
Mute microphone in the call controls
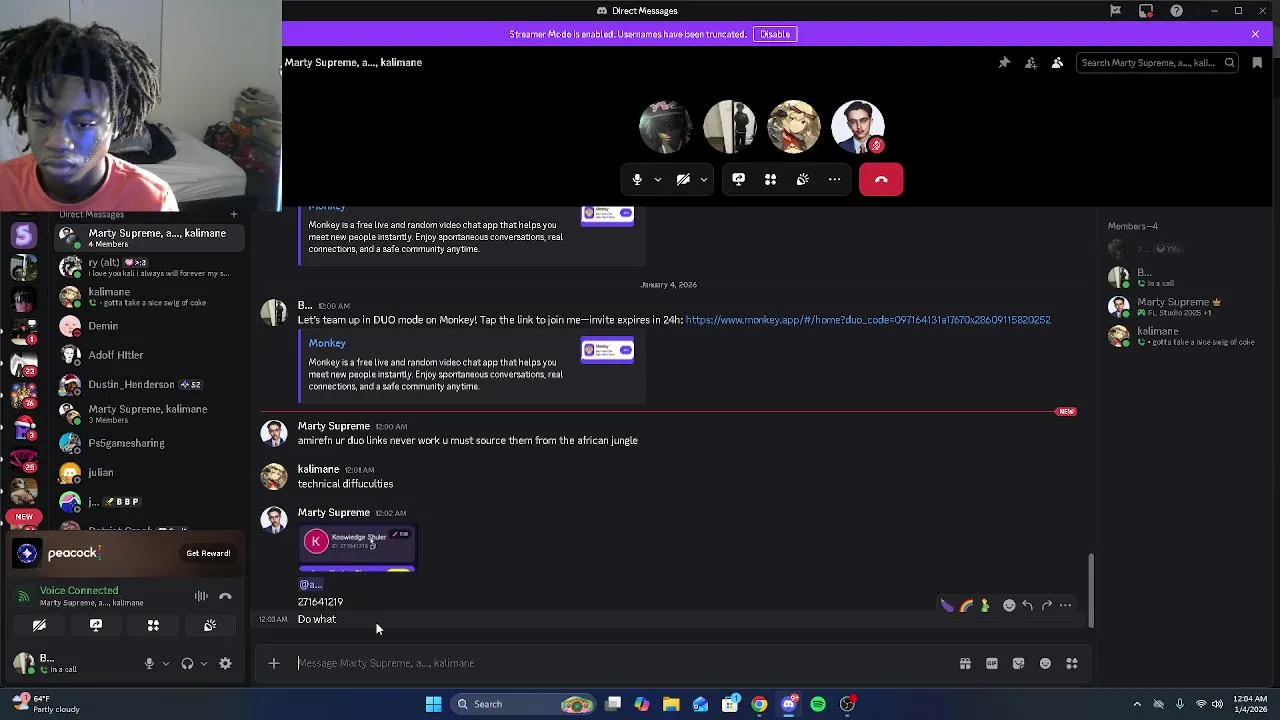pos(637,179)
